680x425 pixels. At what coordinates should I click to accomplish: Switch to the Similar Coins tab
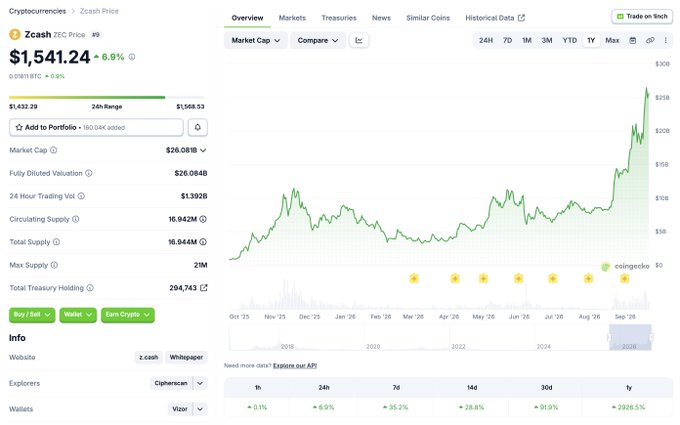(x=428, y=18)
